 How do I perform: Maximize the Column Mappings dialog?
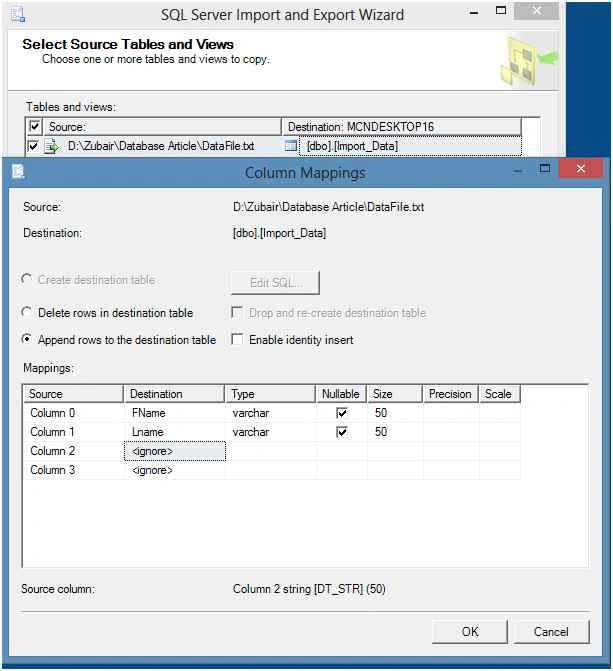tap(545, 168)
